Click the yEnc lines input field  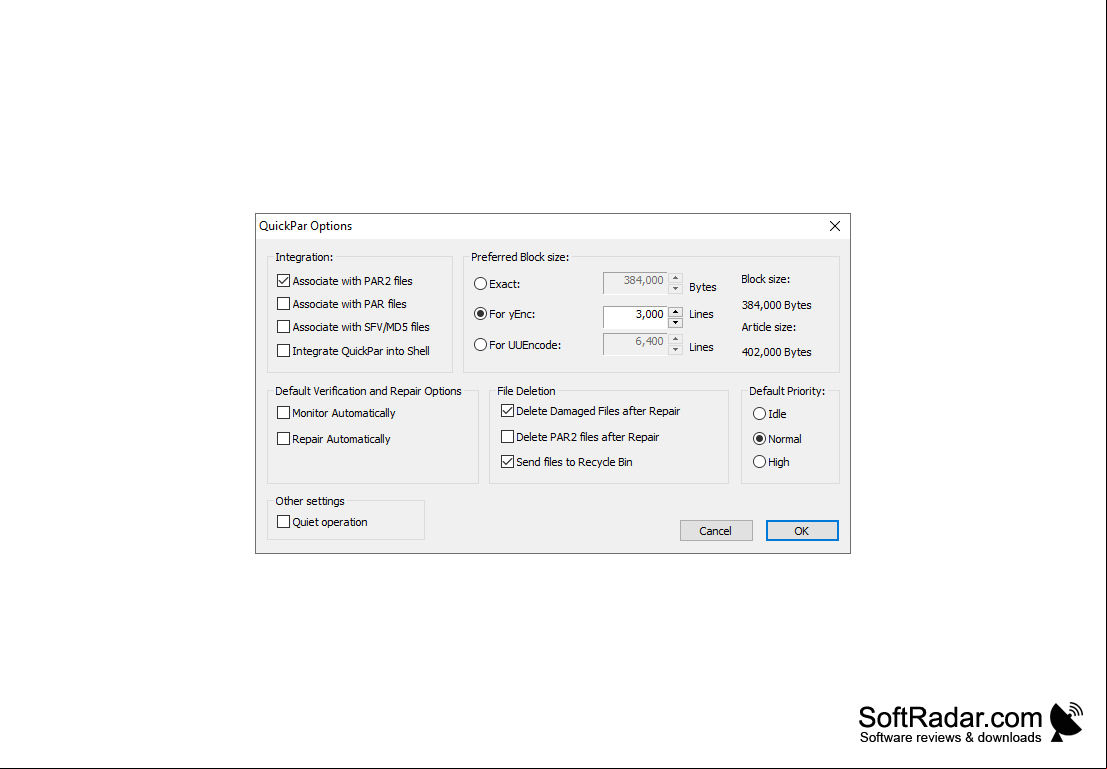click(635, 316)
